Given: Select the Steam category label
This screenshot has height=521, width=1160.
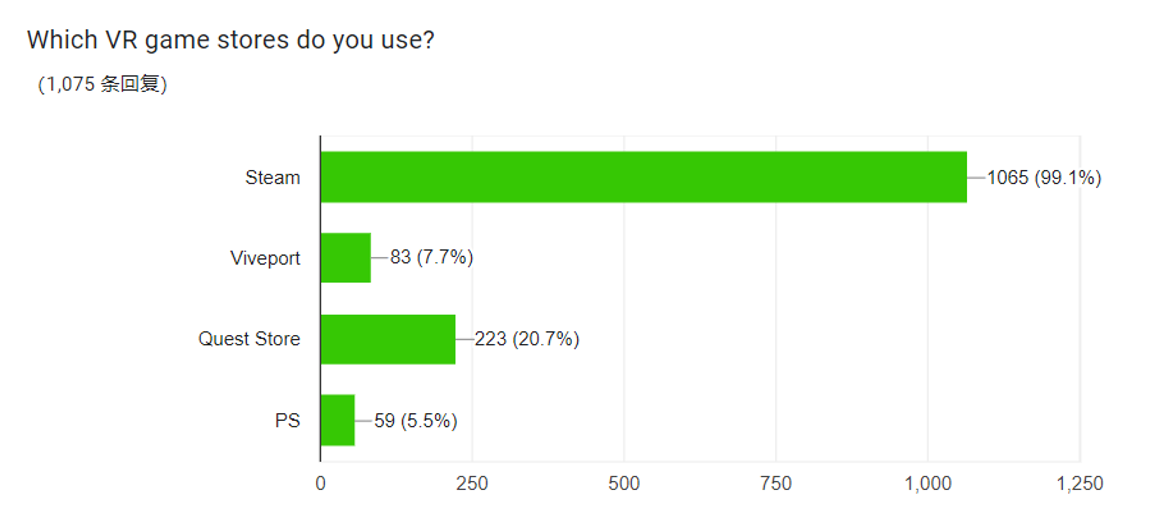Looking at the screenshot, I should coord(273,178).
